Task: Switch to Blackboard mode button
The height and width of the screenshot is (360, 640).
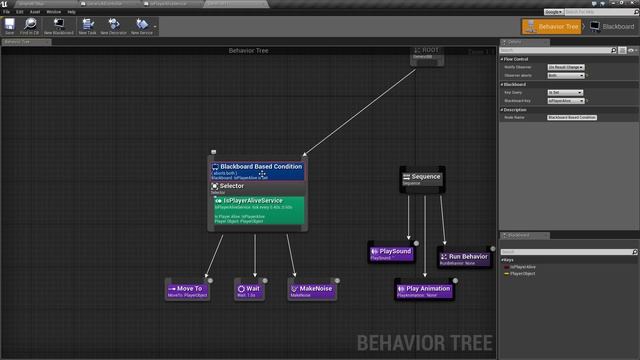Action: pos(612,27)
